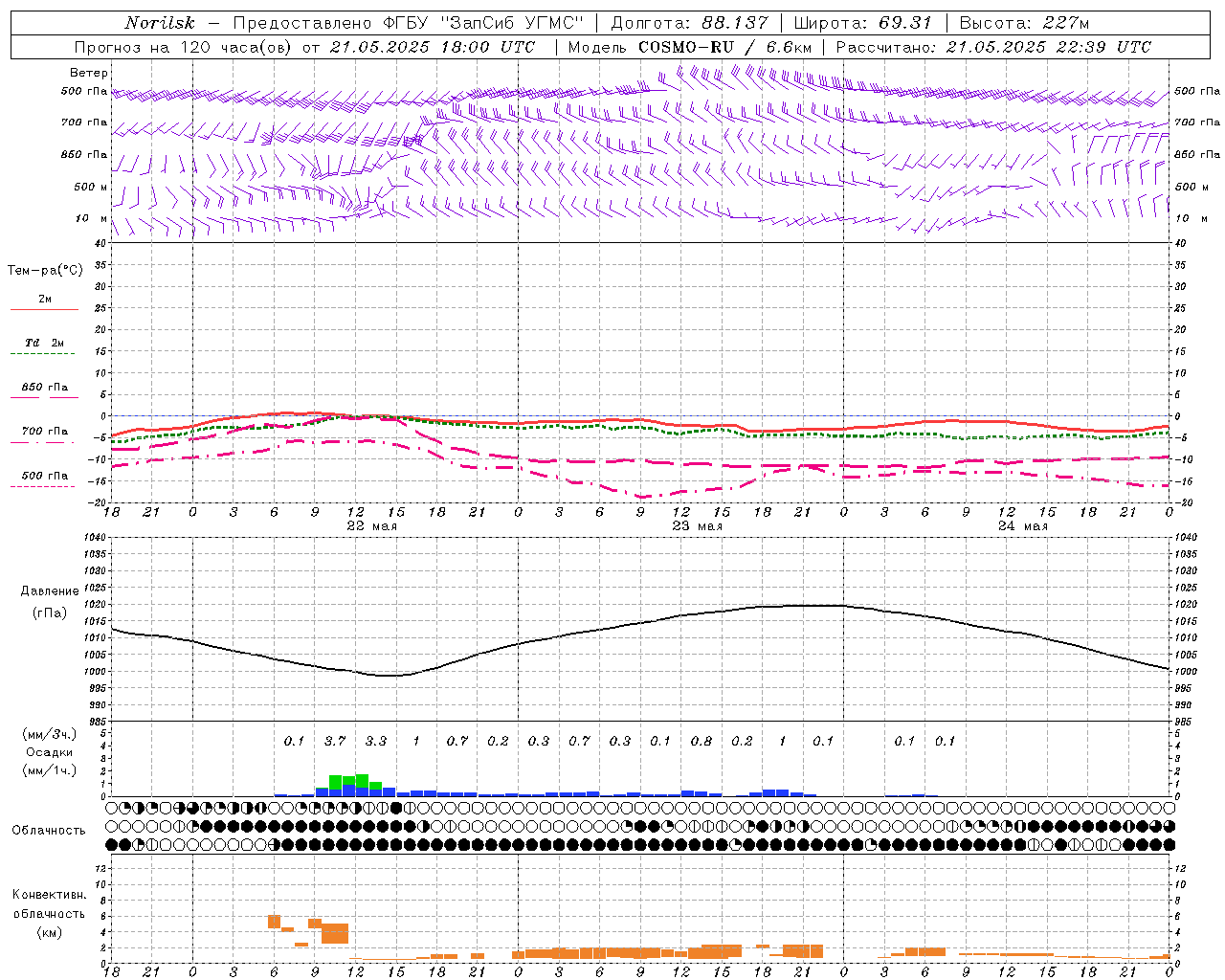Click the 'Осадки' precipitation label
The image size is (1225, 980).
point(50,753)
